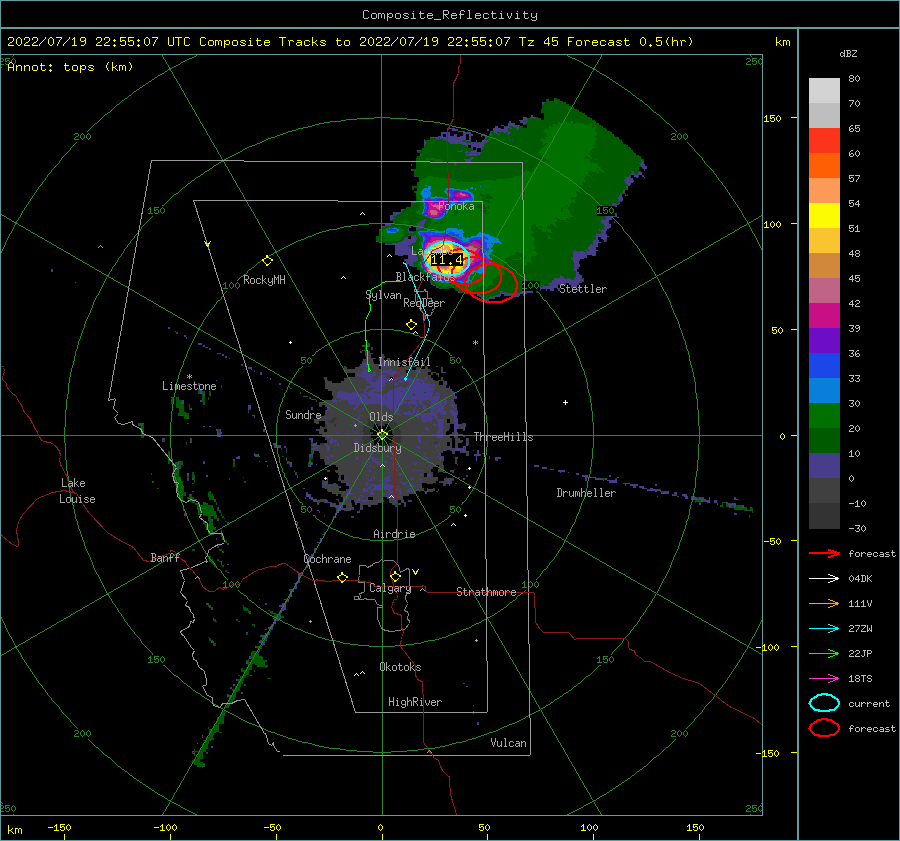Click the blue 36-33 dBZ color swatch
Image resolution: width=900 pixels, height=841 pixels.
pyautogui.click(x=824, y=366)
